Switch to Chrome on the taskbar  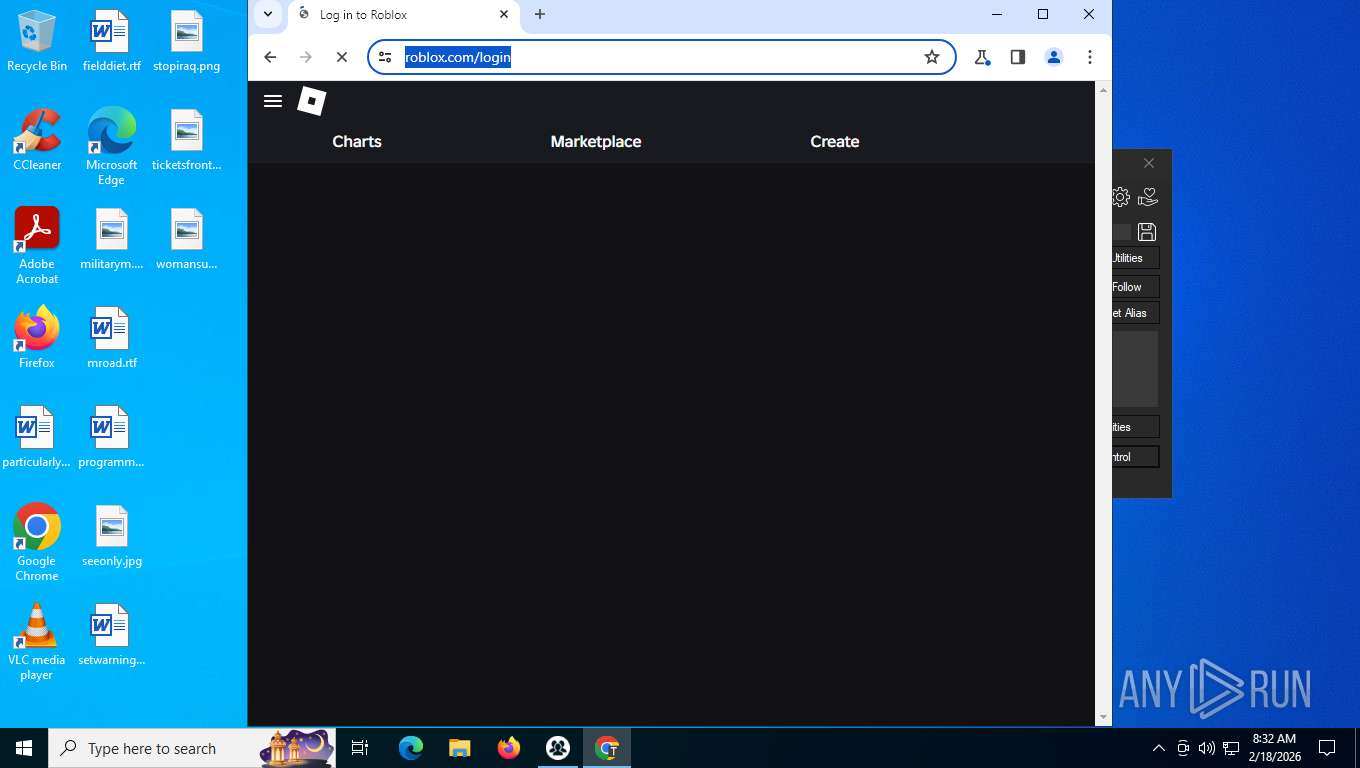[607, 748]
